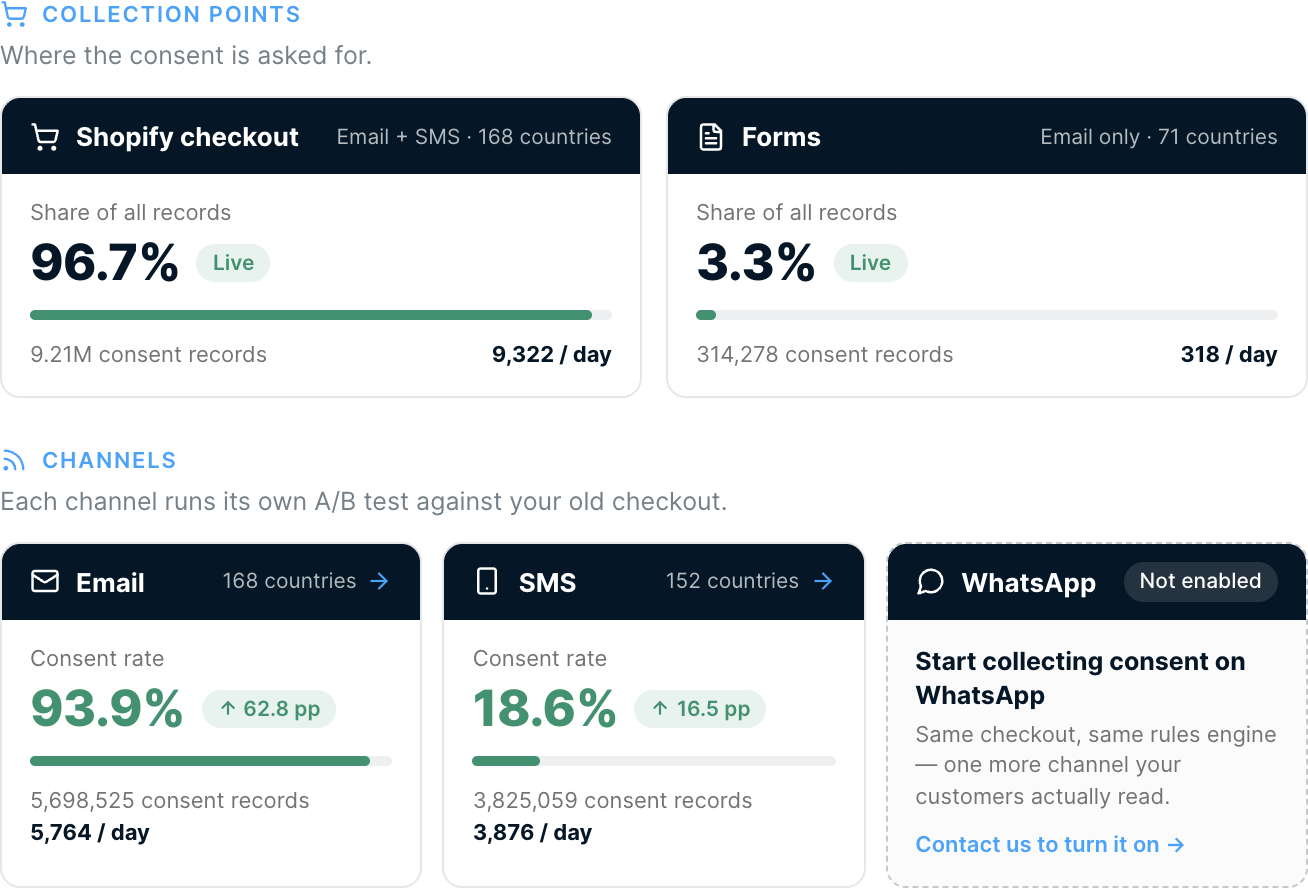The width and height of the screenshot is (1308, 888).
Task: Open Email countries via the arrow icon
Action: coord(379,581)
